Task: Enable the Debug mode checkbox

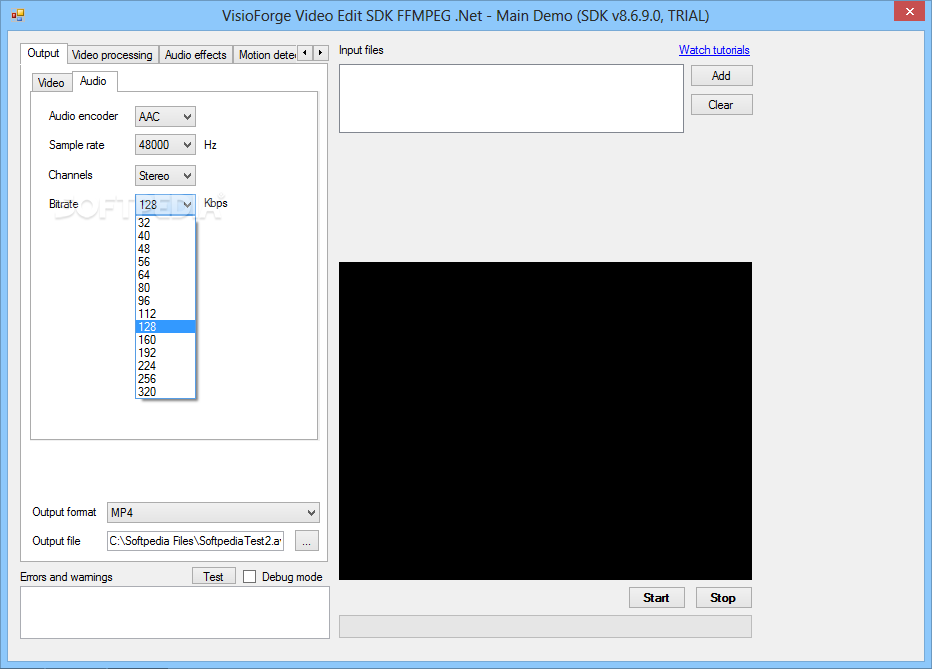Action: (250, 577)
